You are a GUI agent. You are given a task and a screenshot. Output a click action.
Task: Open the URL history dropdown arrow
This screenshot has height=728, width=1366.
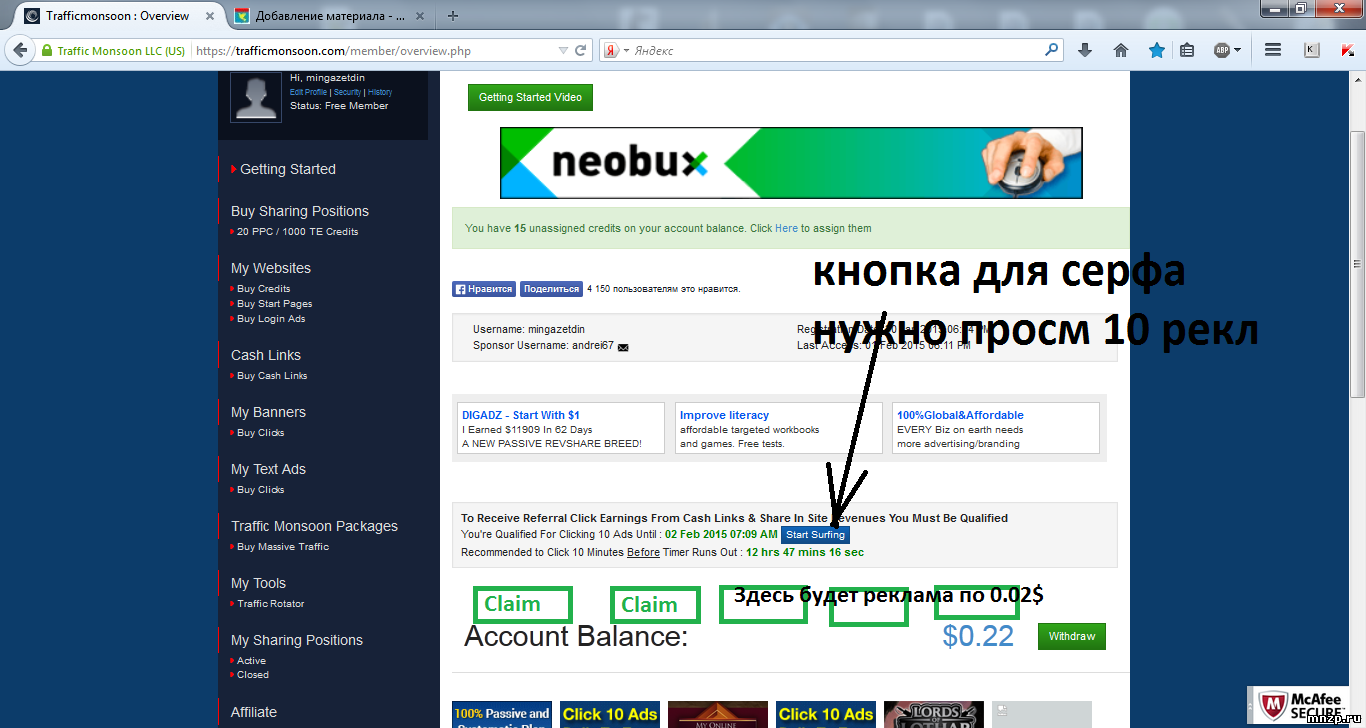(x=562, y=50)
